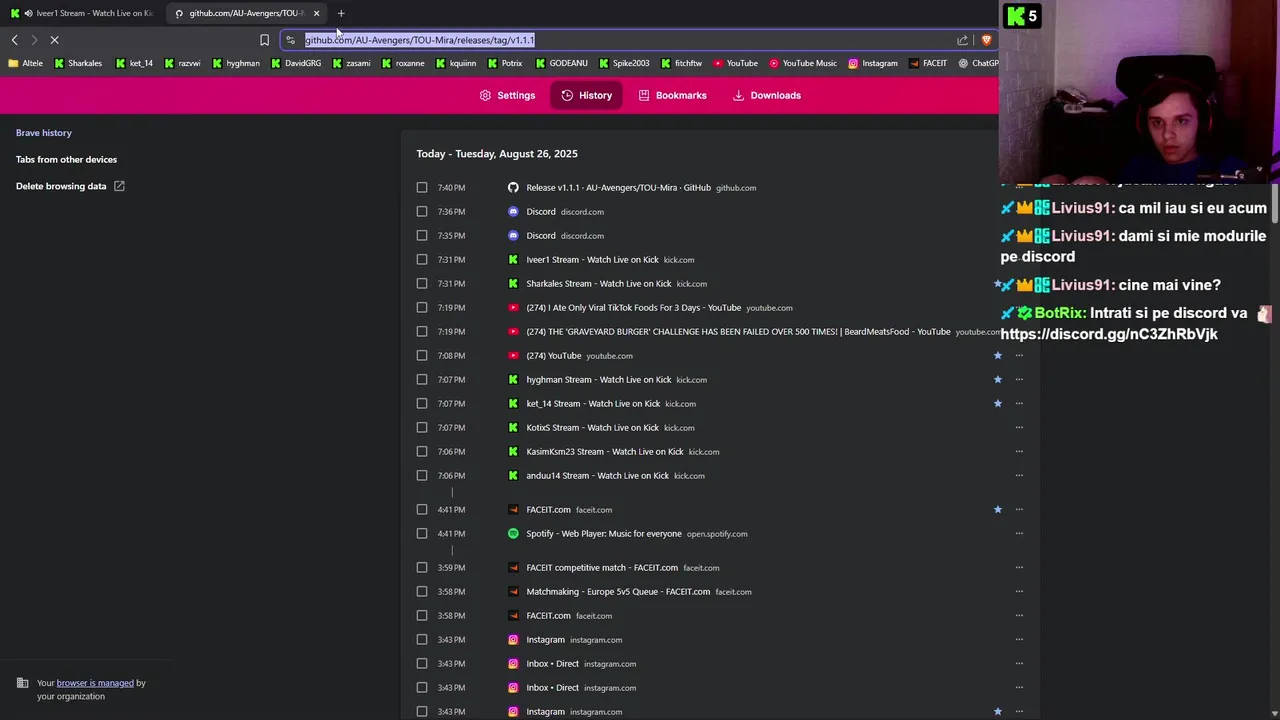
Task: Open Spike2003 bookmark
Action: click(624, 63)
